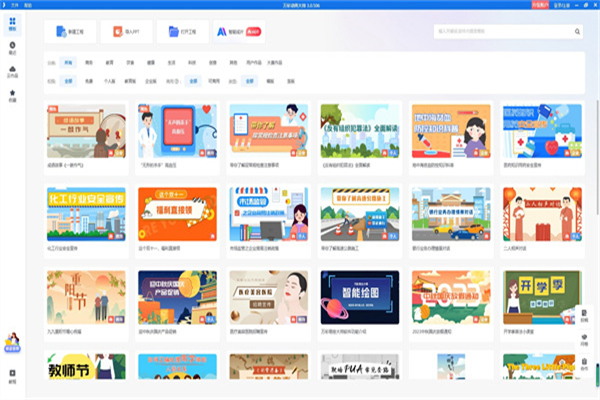Open the star favorites sidebar icon
The image size is (600, 400).
click(x=12, y=97)
